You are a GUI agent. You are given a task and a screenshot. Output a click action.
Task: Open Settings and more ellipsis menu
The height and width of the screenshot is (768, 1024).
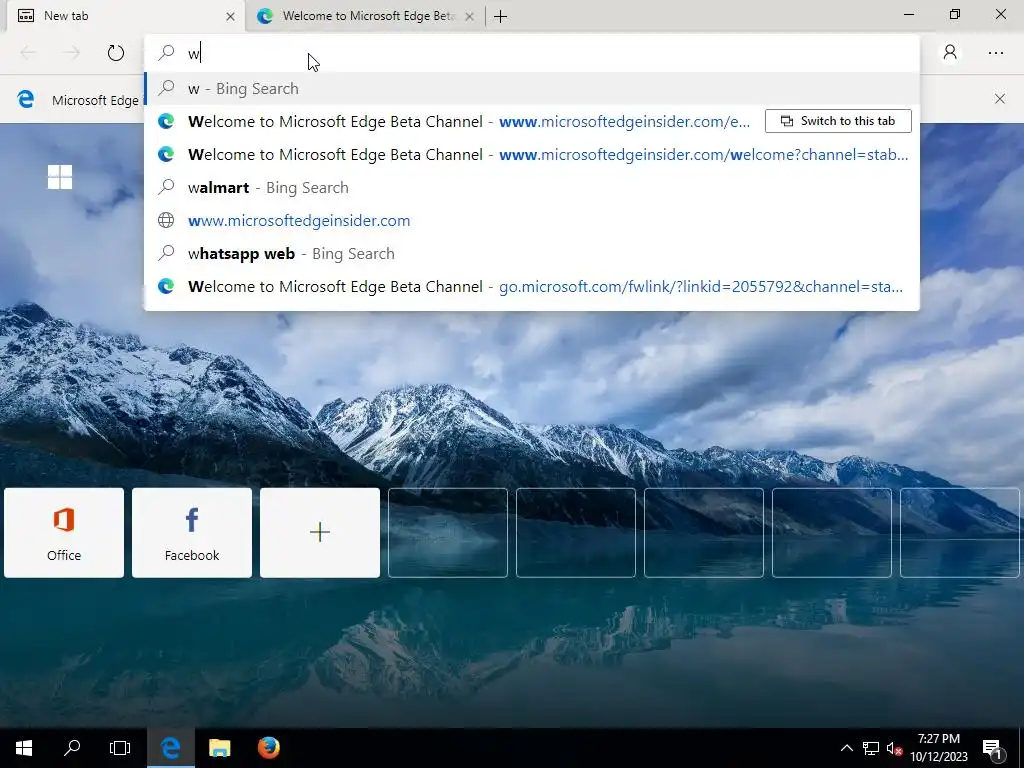coord(996,53)
